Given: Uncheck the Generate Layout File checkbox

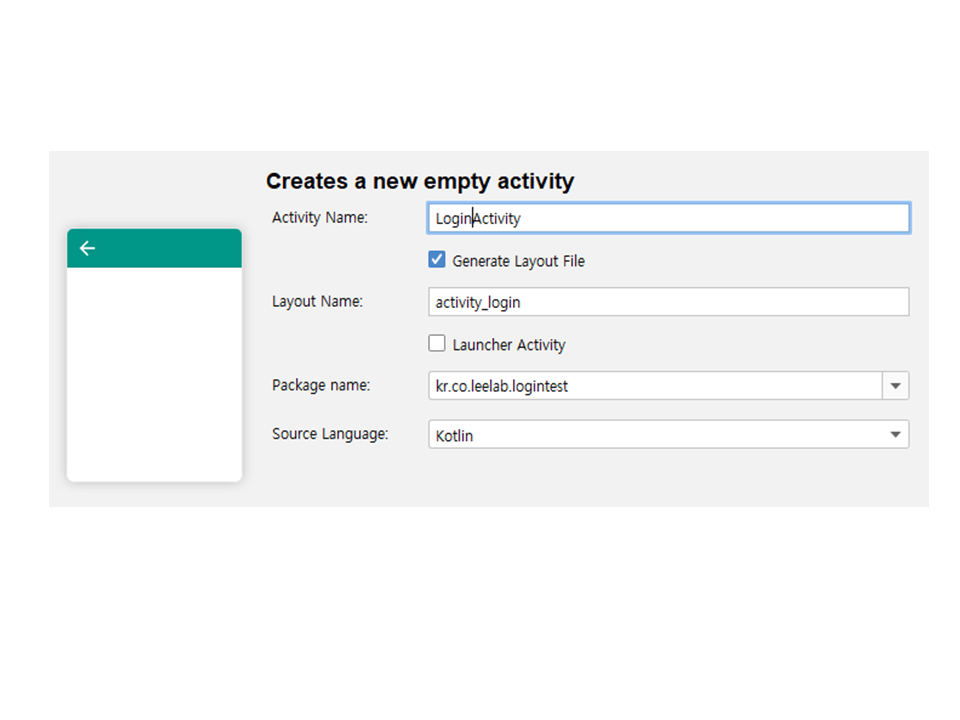Looking at the screenshot, I should pyautogui.click(x=437, y=260).
